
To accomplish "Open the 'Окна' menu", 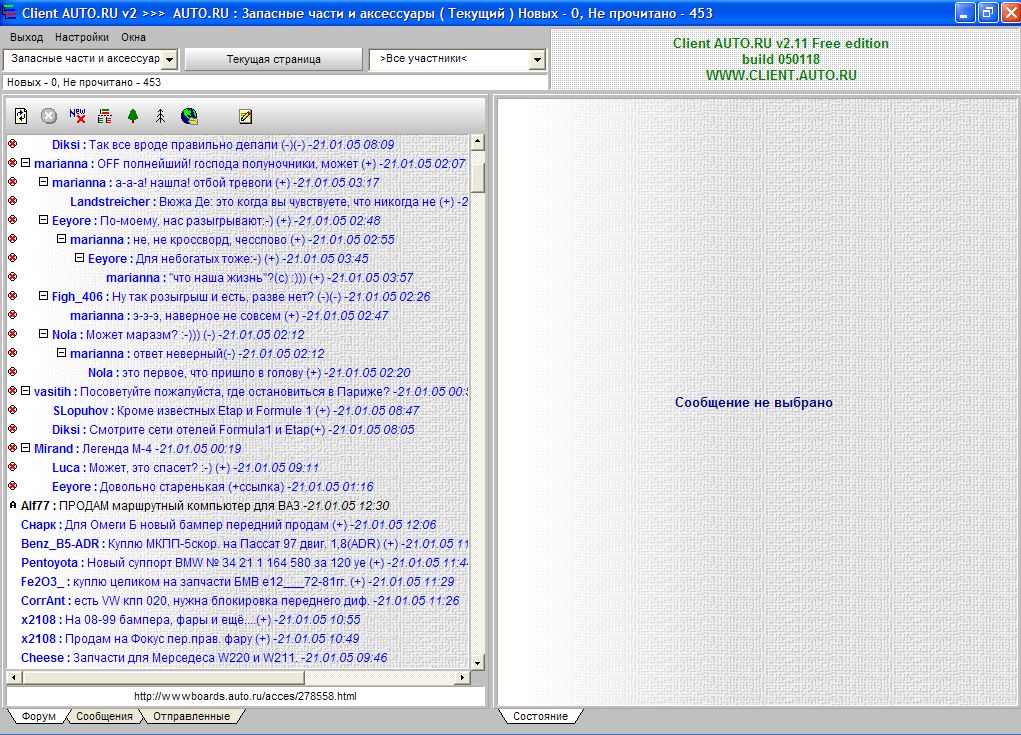I will (x=133, y=37).
